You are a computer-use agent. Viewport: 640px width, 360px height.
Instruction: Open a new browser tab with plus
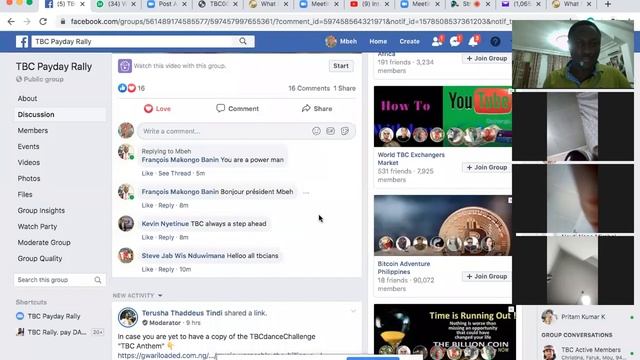608,4
